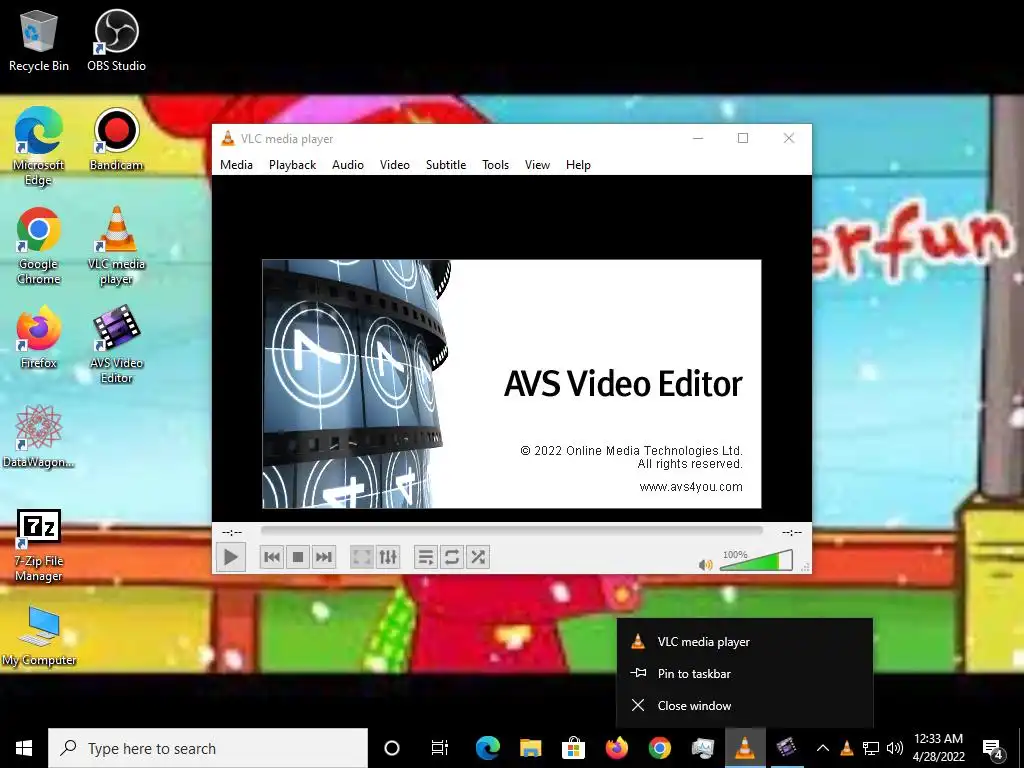This screenshot has width=1024, height=768.
Task: Select AVS Video Editor desktop shortcut
Action: 116,345
